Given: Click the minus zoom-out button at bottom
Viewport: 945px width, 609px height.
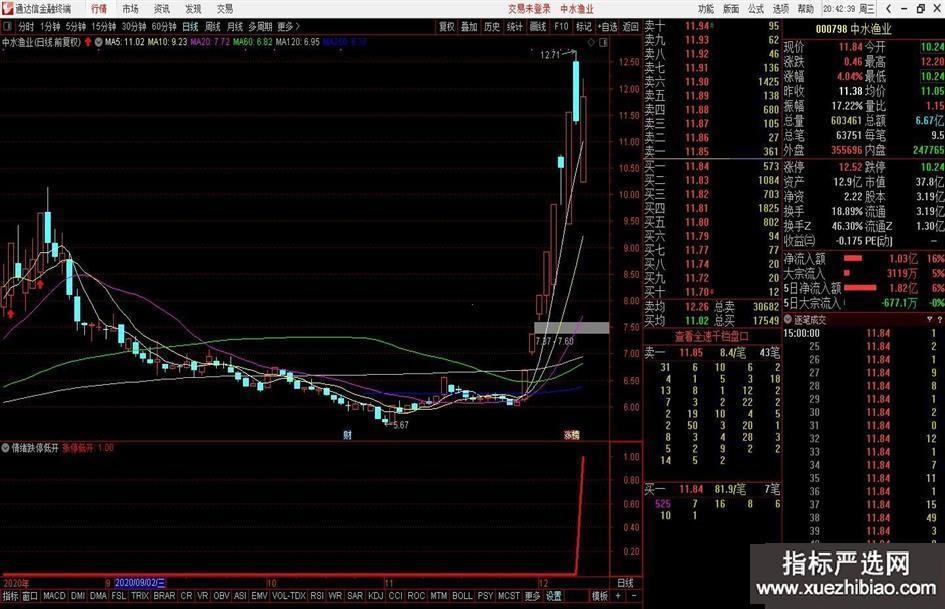Looking at the screenshot, I should click(633, 596).
